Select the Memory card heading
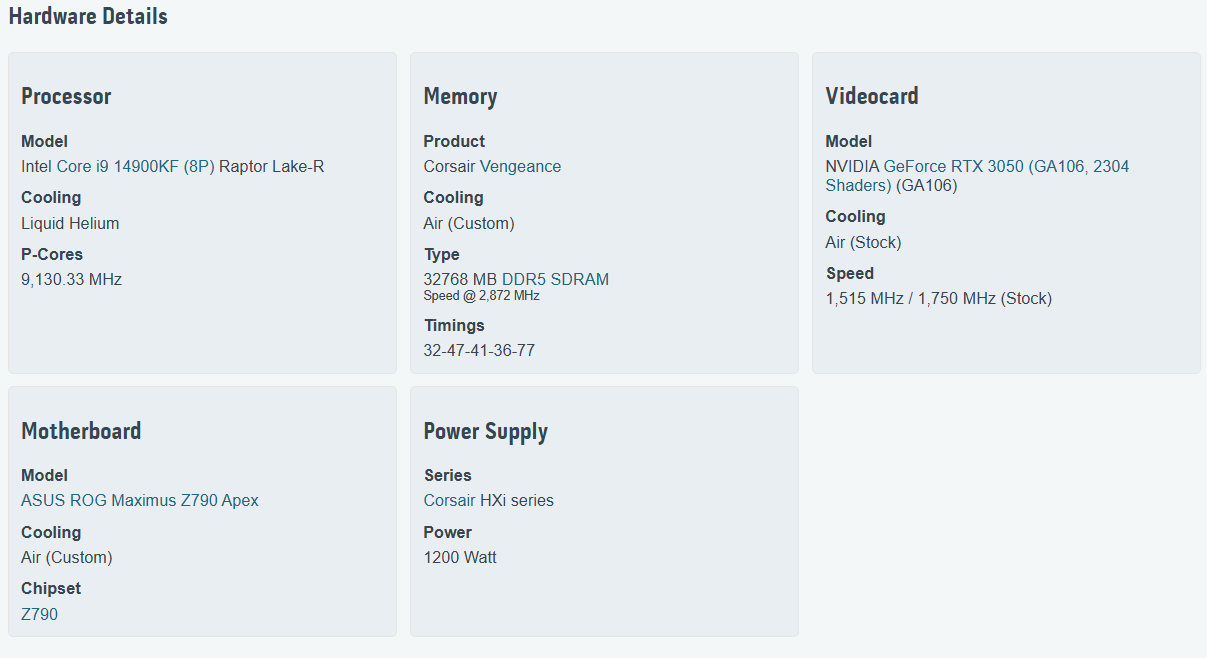 tap(460, 96)
